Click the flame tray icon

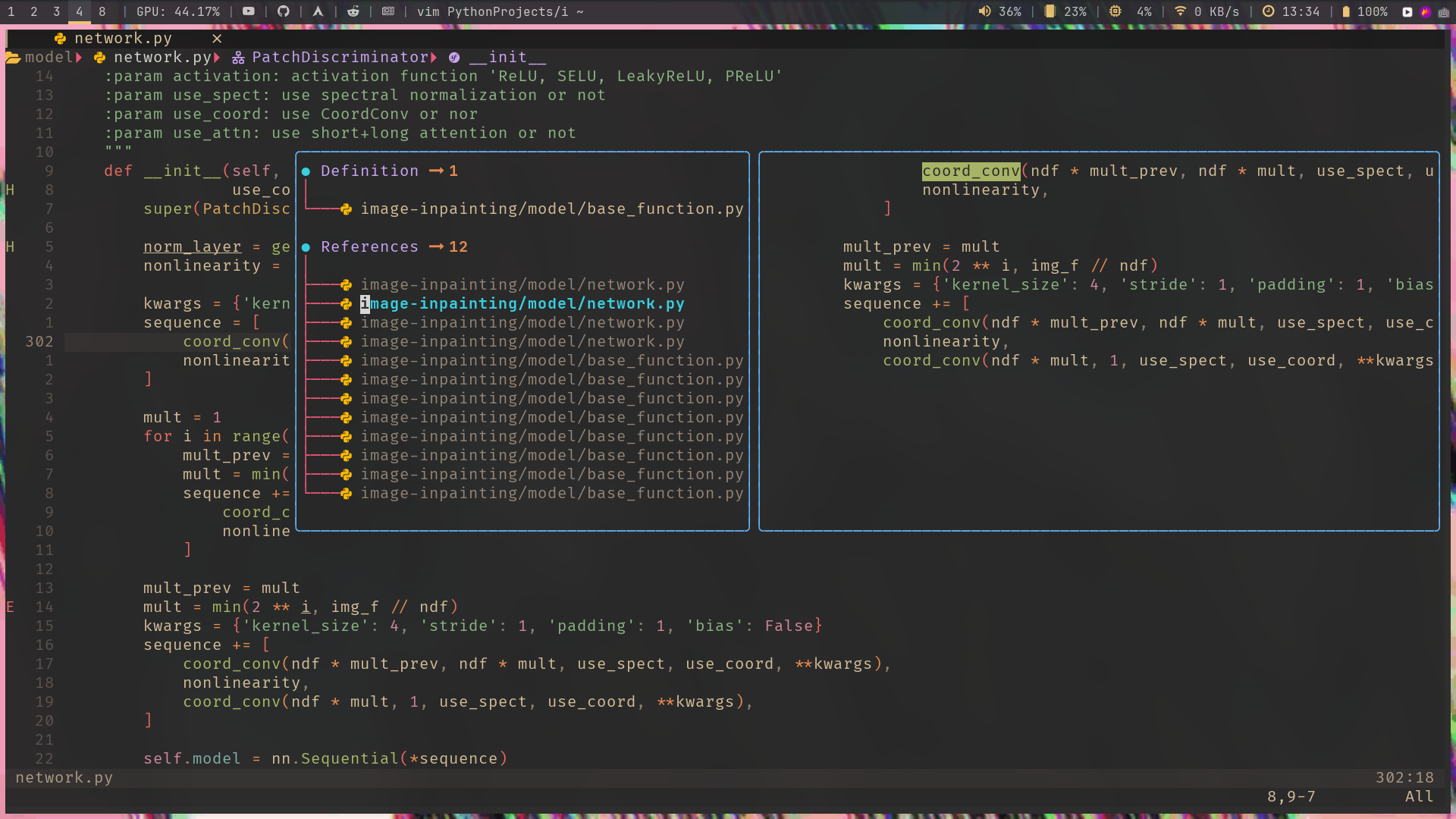pyautogui.click(x=1426, y=11)
